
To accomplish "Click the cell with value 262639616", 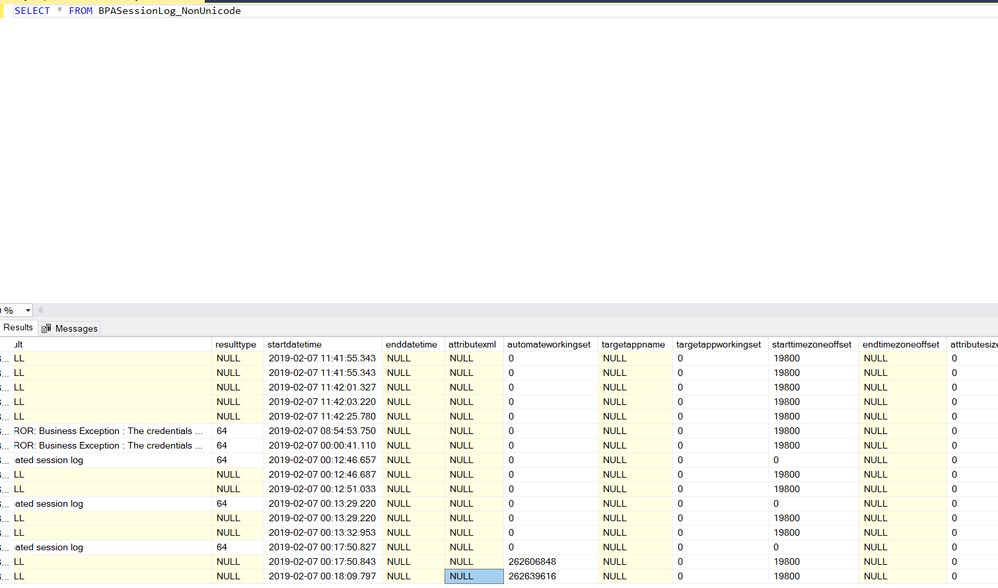I will [x=532, y=576].
